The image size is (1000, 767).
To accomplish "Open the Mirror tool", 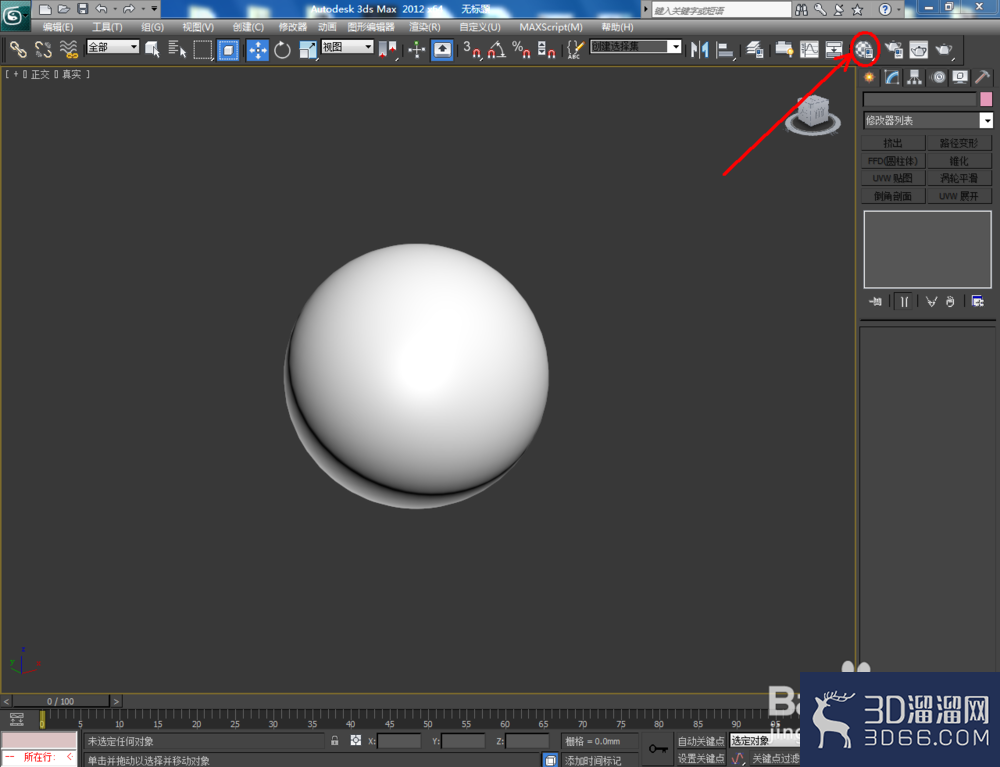I will [700, 49].
